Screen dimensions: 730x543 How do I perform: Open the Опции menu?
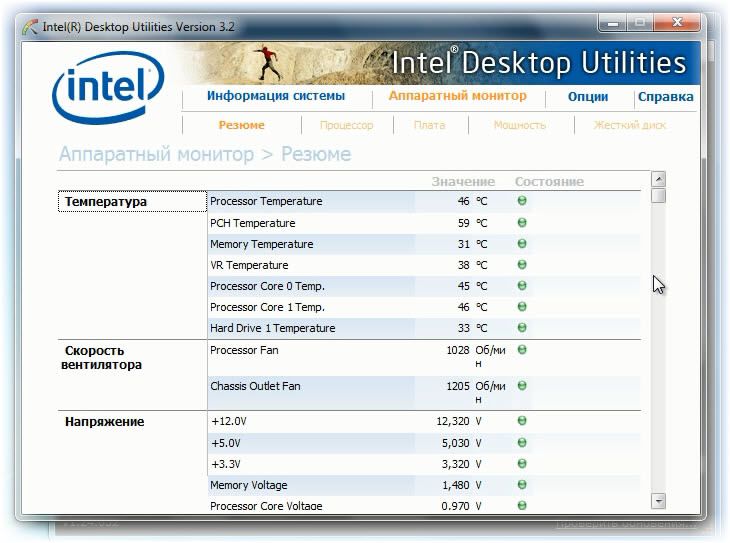[587, 97]
